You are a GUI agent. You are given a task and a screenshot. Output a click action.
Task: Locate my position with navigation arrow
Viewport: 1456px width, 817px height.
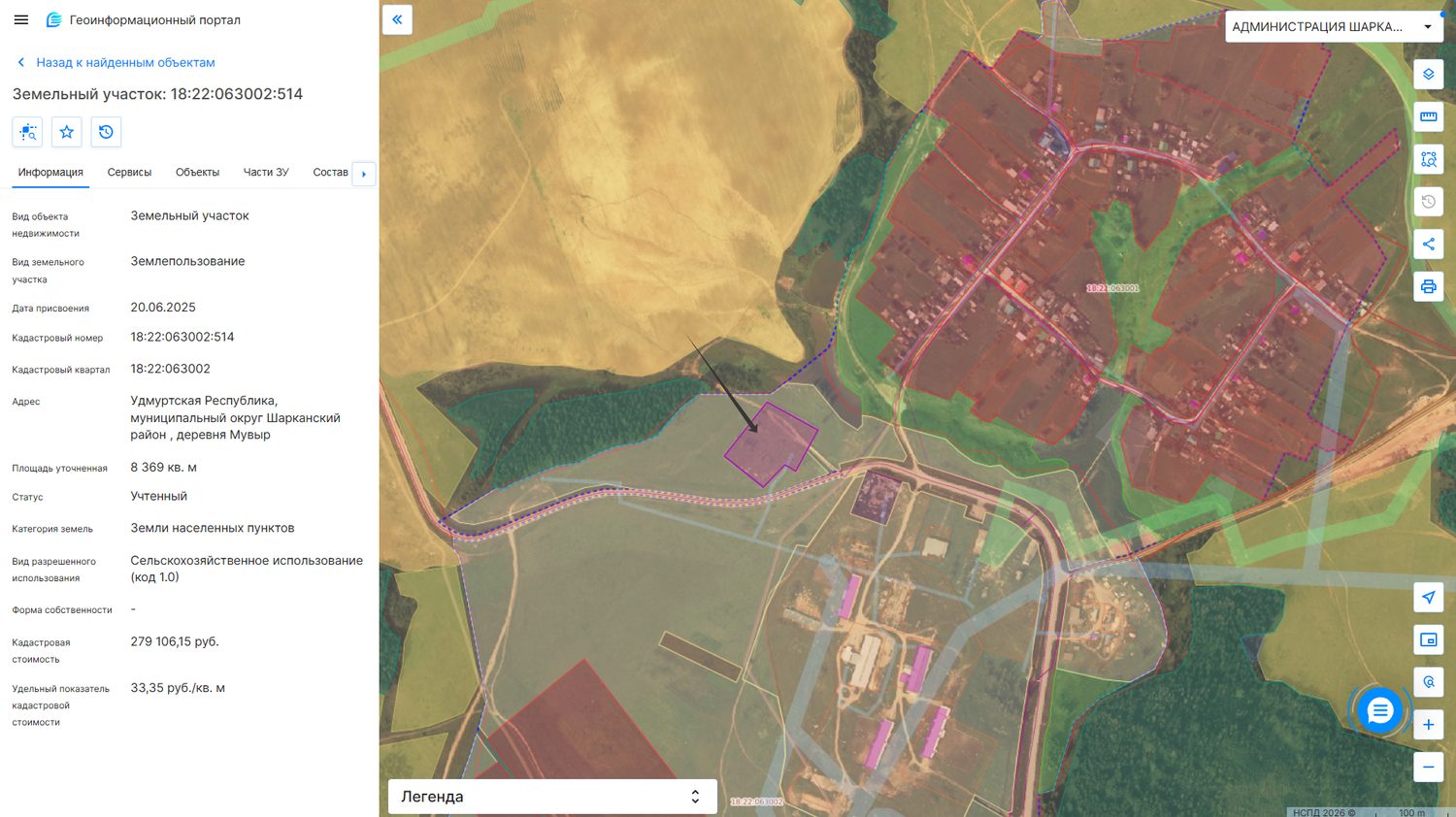click(x=1428, y=597)
